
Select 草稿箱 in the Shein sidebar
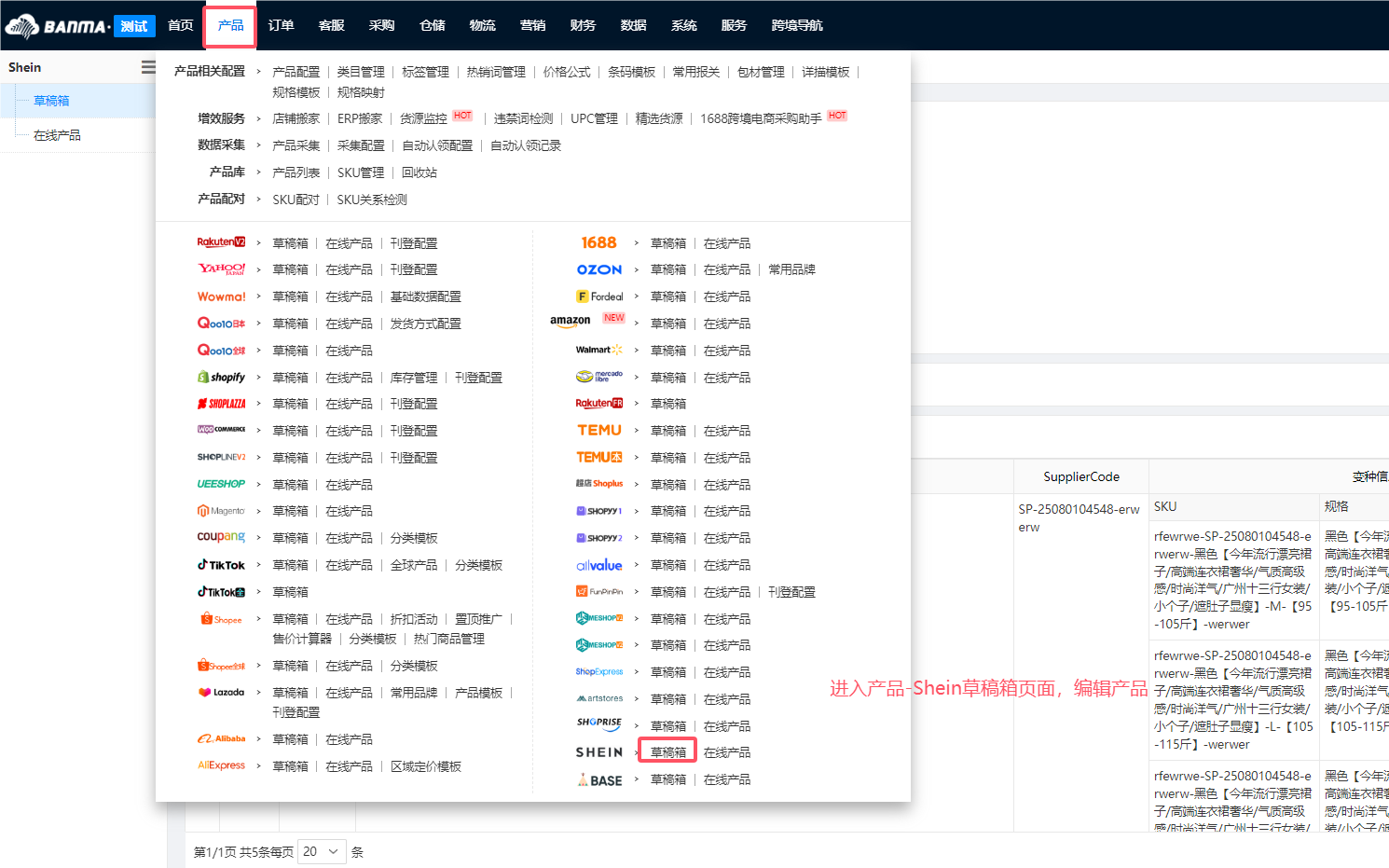(x=51, y=101)
